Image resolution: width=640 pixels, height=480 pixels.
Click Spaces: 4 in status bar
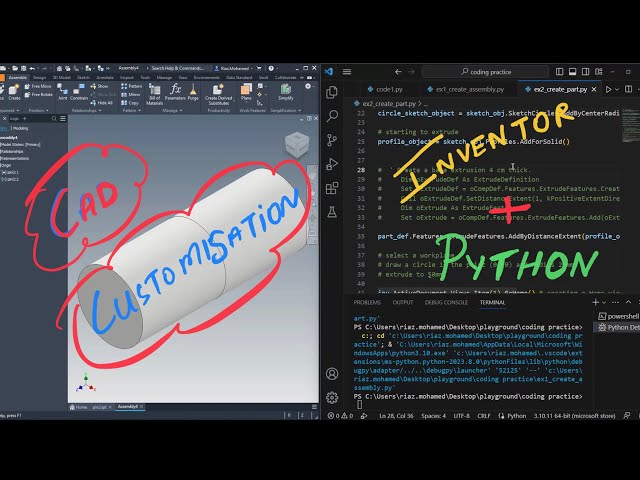[x=433, y=416]
